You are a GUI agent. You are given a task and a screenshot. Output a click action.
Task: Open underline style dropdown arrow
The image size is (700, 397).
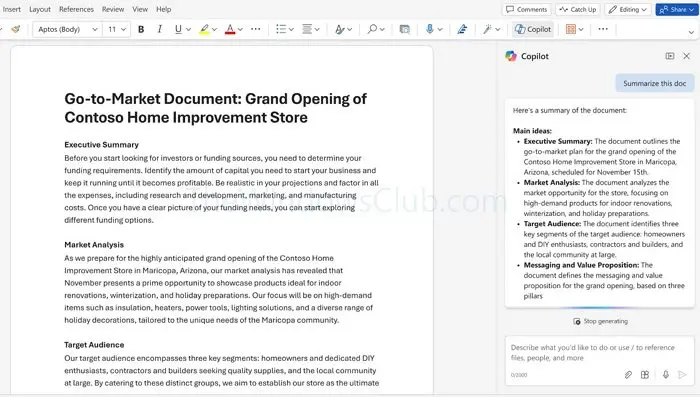click(188, 29)
